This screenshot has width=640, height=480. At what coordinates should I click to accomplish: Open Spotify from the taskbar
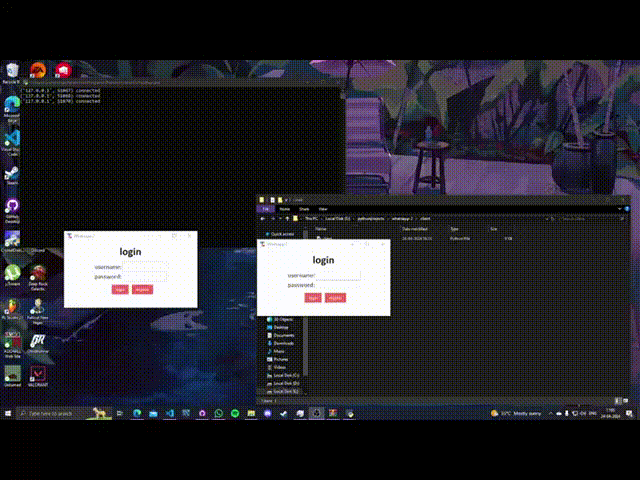tap(235, 413)
